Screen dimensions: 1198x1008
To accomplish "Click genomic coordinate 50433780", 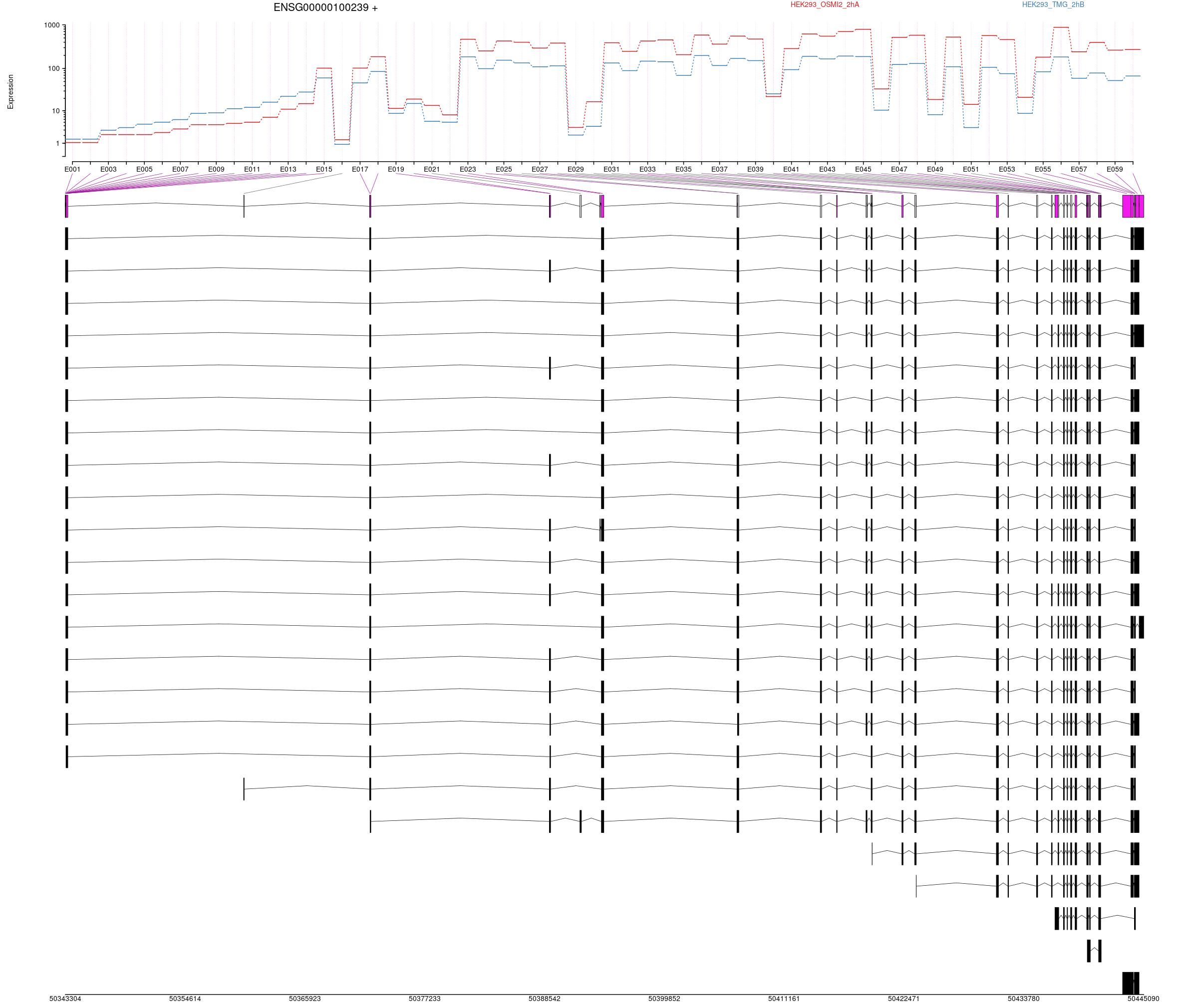I will tap(1024, 999).
